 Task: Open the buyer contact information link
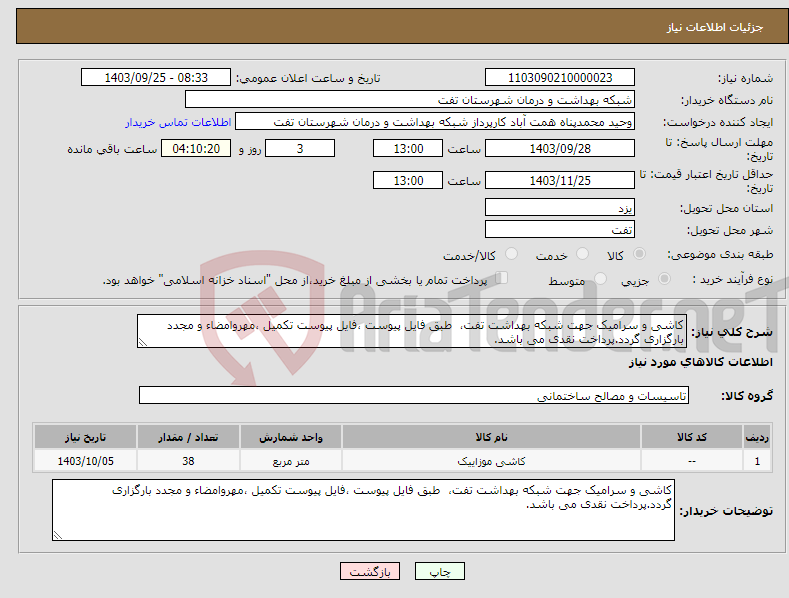[178, 122]
